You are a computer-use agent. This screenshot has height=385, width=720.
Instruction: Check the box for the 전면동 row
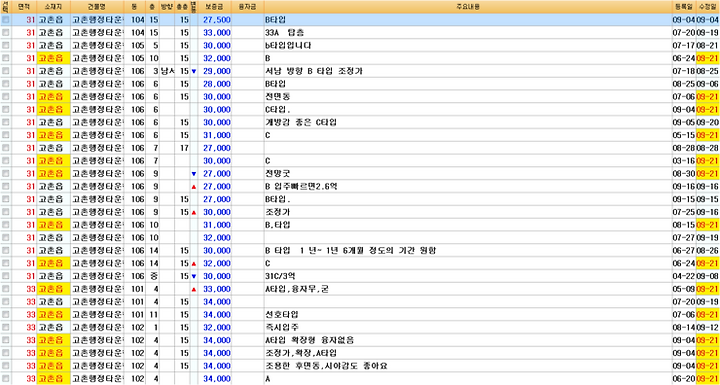[x=5, y=97]
